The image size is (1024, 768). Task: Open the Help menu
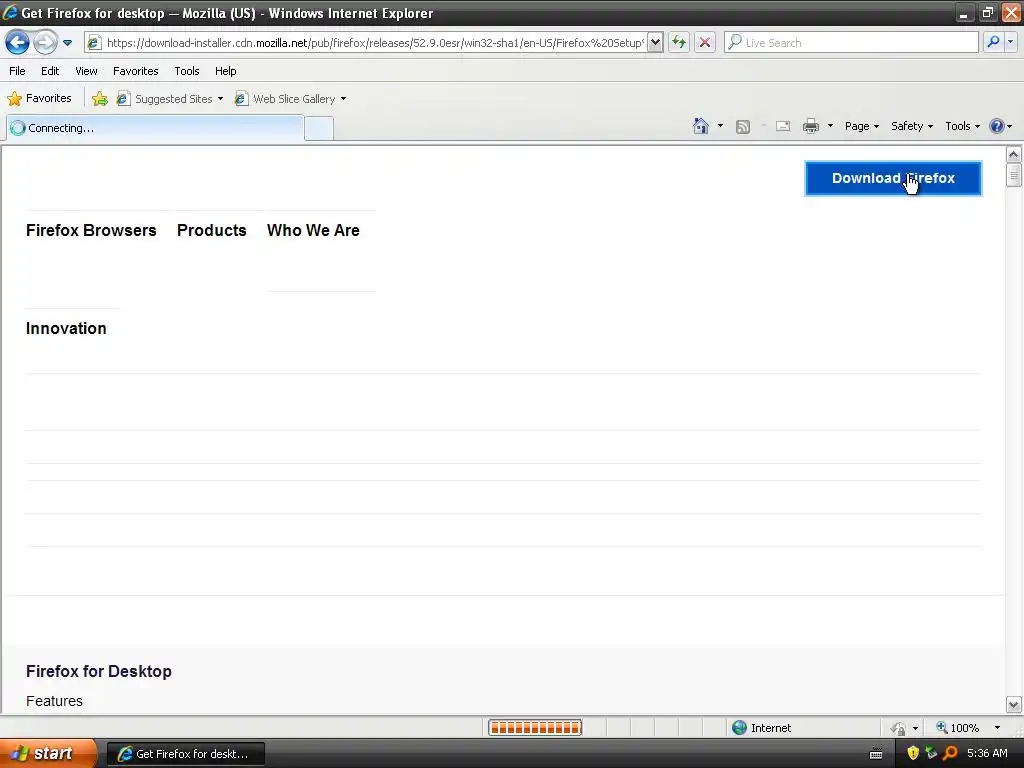coord(225,71)
